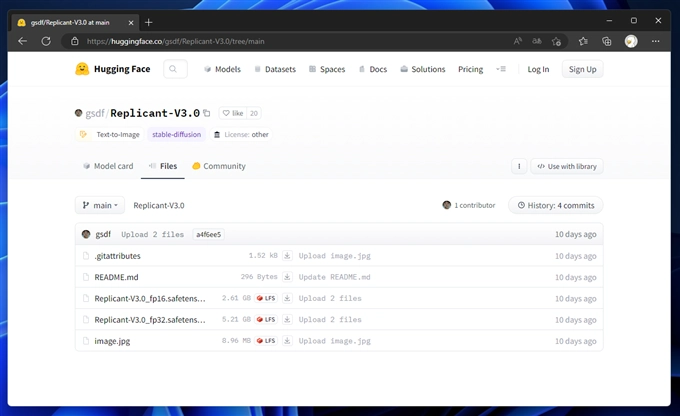This screenshot has height=416, width=680.
Task: Download image.jpg via its download icon
Action: [287, 341]
